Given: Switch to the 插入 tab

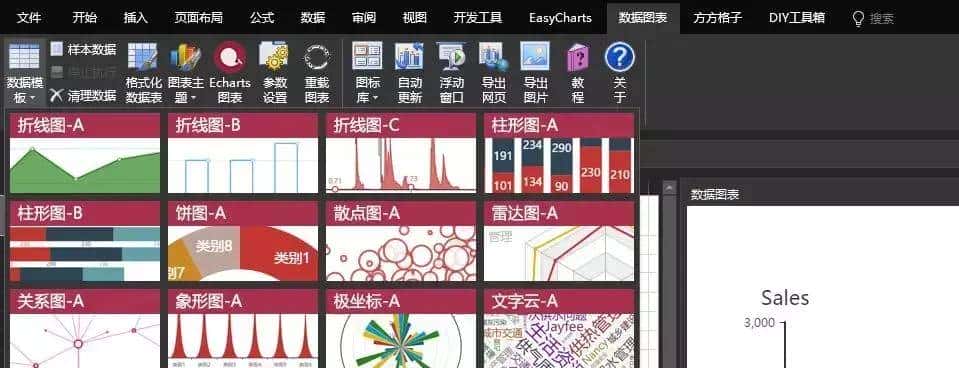Looking at the screenshot, I should pyautogui.click(x=136, y=17).
